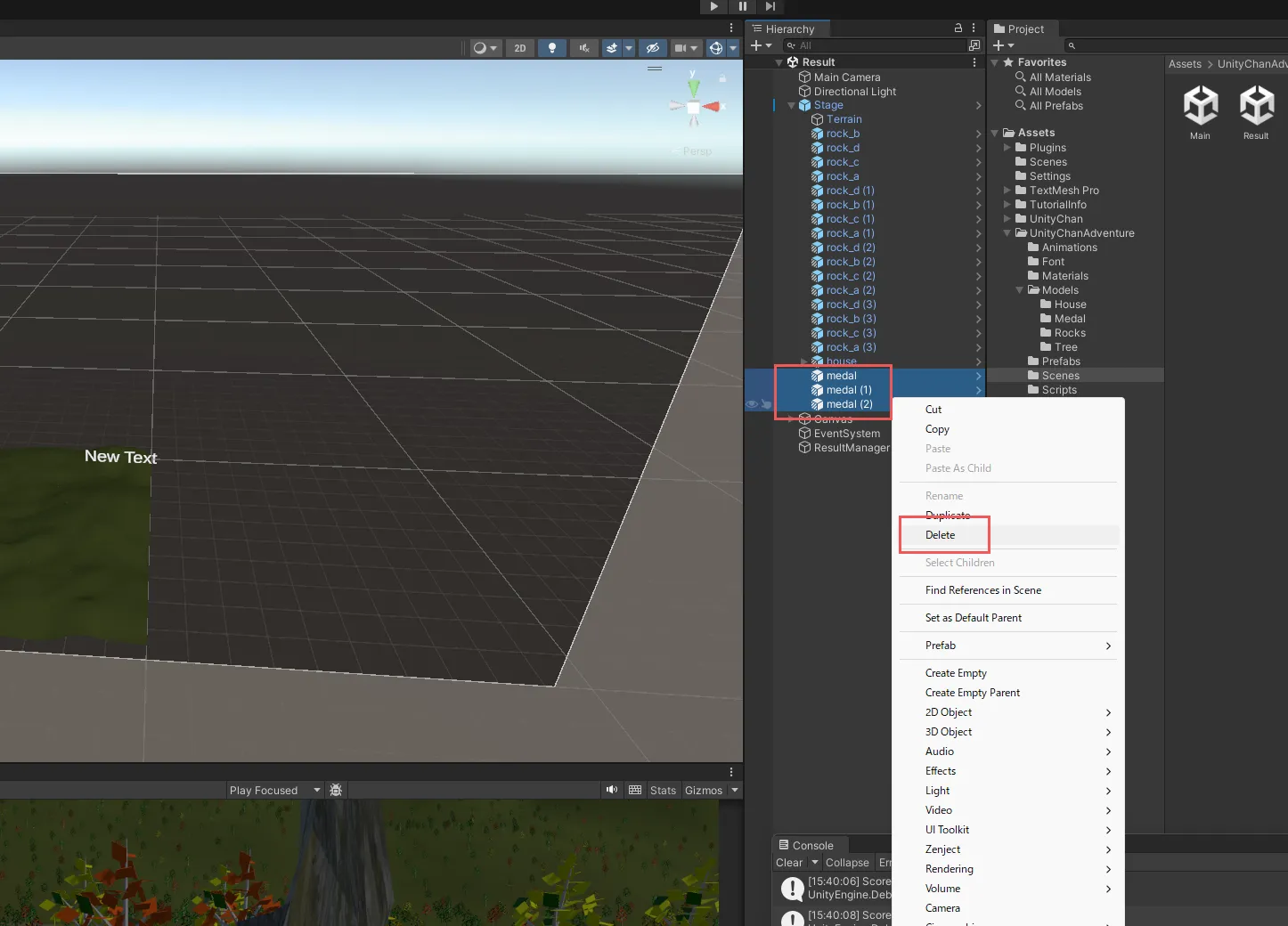This screenshot has width=1288, height=926.
Task: Choose Copy from the context menu
Action: tap(937, 429)
